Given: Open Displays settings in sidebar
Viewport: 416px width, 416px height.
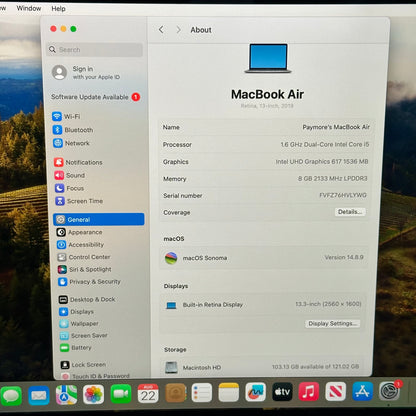Looking at the screenshot, I should point(76,312).
